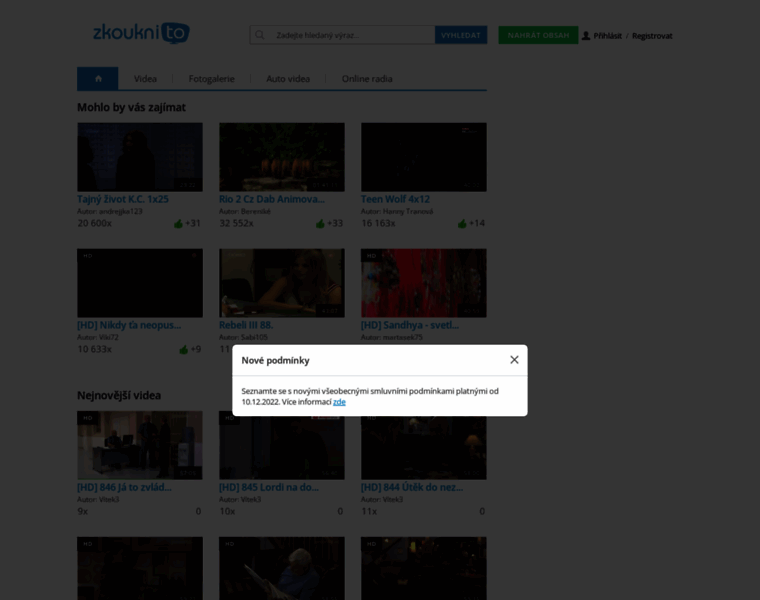
Task: Click author martasek75
Action: (403, 337)
